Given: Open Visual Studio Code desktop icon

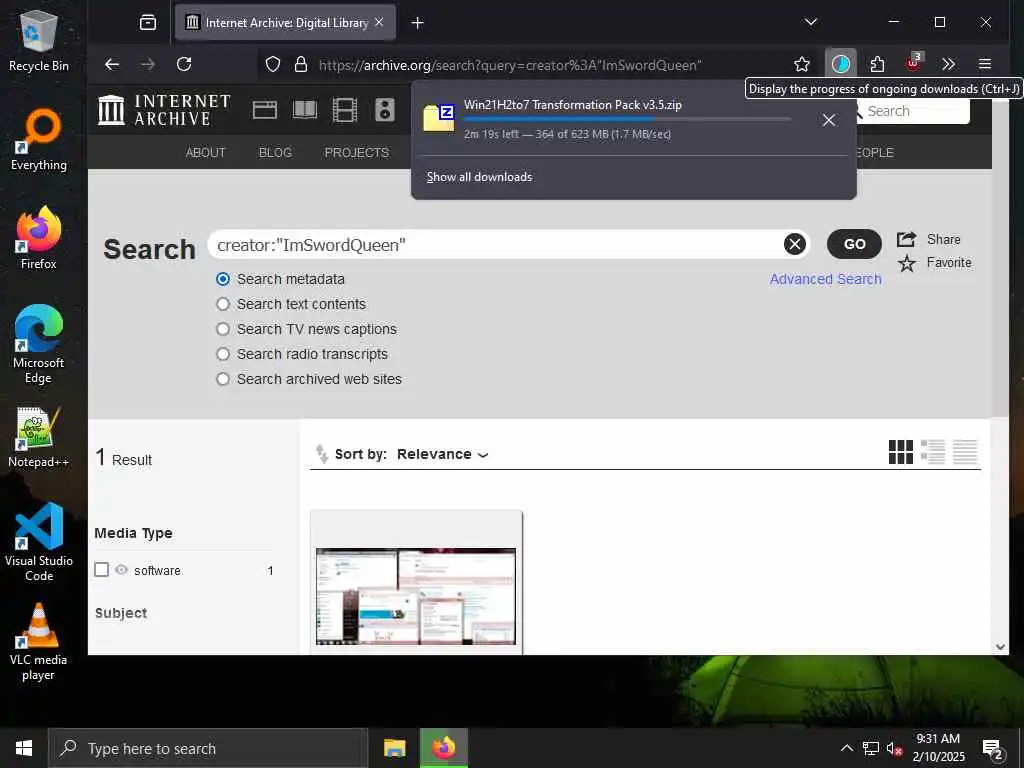Looking at the screenshot, I should (38, 542).
